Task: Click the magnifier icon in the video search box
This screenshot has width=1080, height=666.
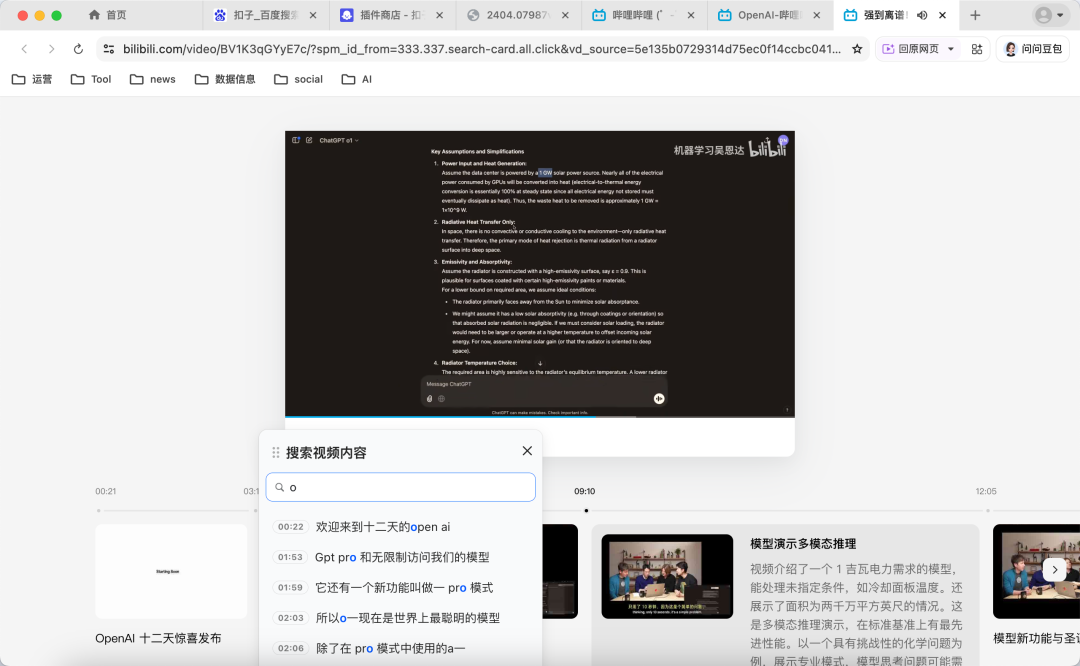Action: (279, 487)
